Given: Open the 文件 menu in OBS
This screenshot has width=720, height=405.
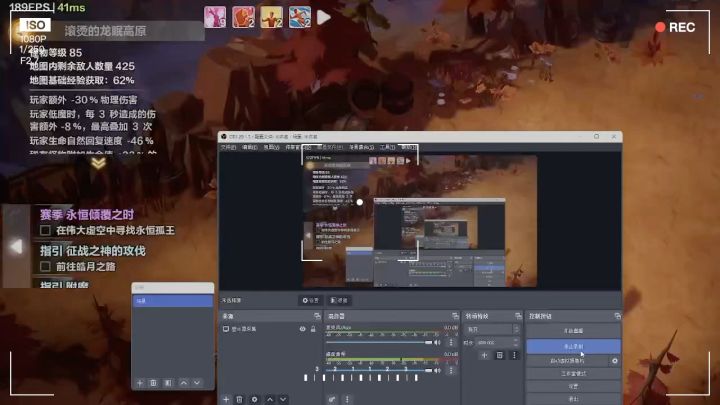Looking at the screenshot, I should [x=228, y=147].
